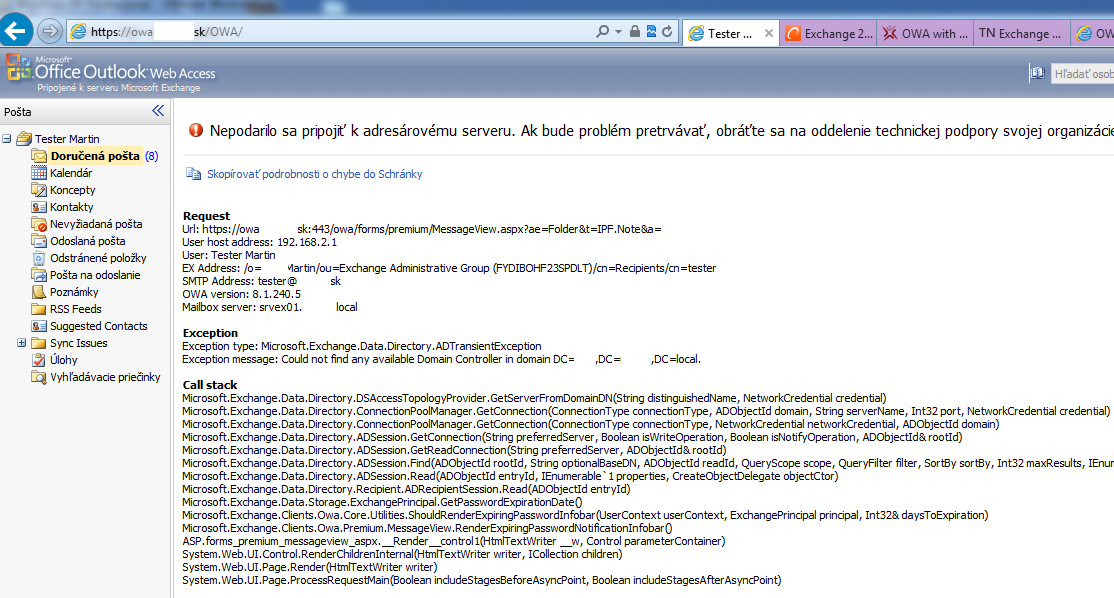Switch to the TN Exchange ... tab

[x=1021, y=33]
